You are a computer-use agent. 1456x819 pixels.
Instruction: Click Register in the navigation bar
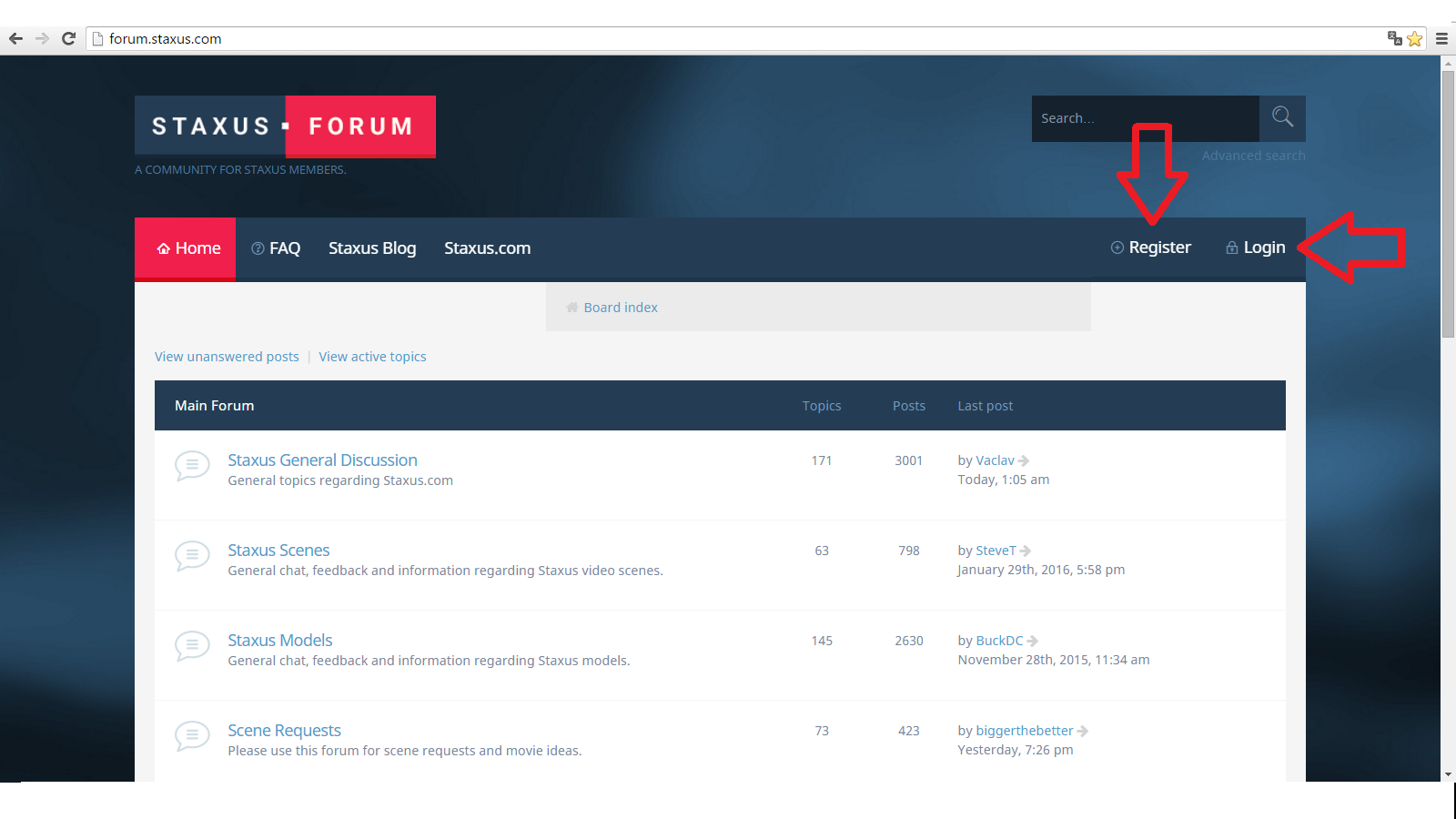1151,248
